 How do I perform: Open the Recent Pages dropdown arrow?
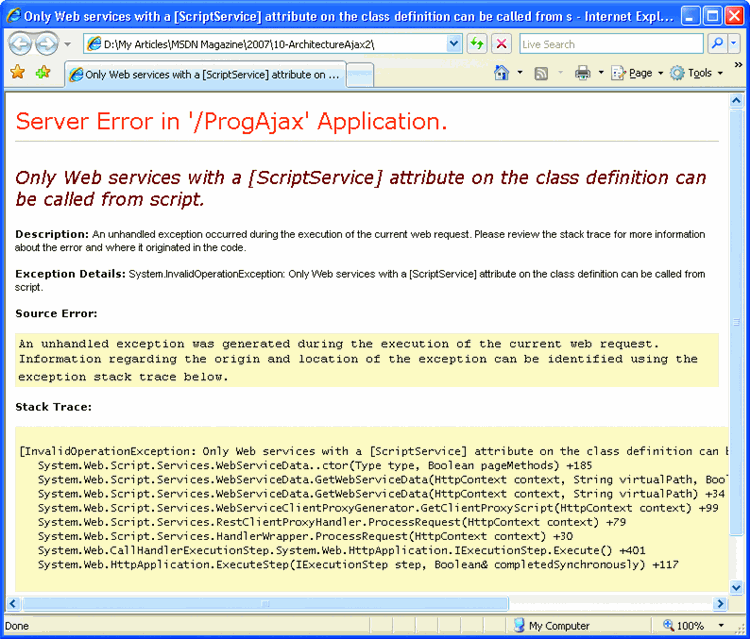click(x=67, y=44)
